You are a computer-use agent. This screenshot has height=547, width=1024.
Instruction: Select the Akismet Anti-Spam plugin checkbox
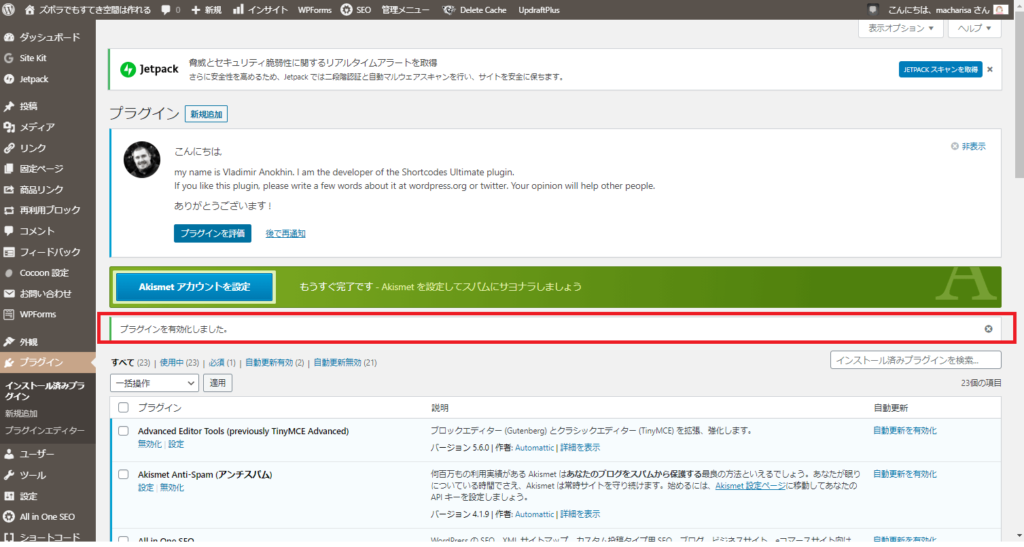pyautogui.click(x=123, y=474)
